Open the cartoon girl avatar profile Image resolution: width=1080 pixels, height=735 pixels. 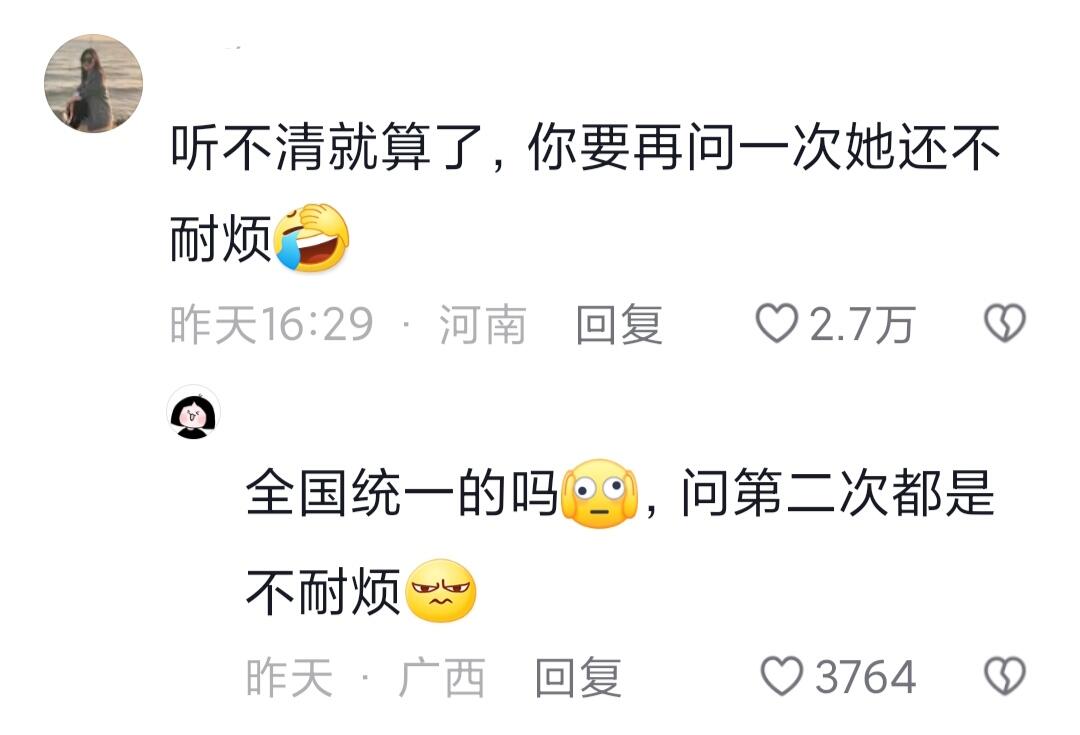[x=194, y=412]
